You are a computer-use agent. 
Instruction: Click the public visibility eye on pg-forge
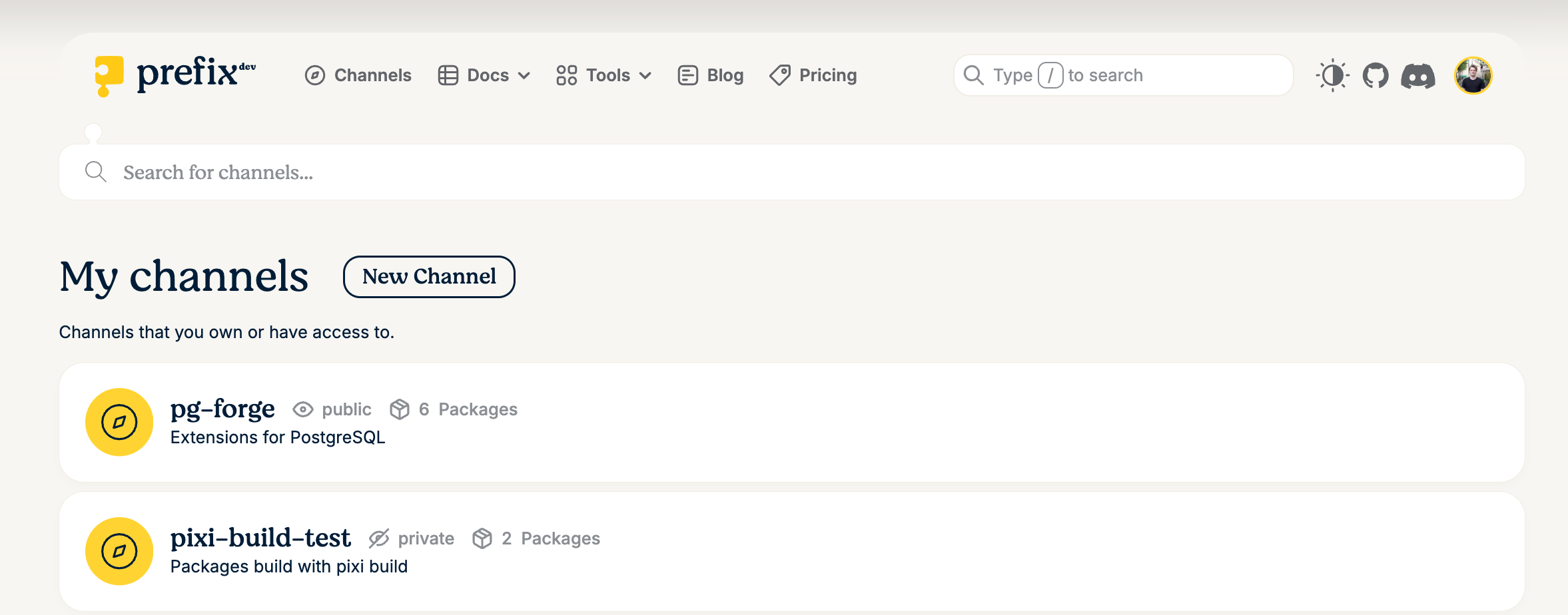coord(303,409)
